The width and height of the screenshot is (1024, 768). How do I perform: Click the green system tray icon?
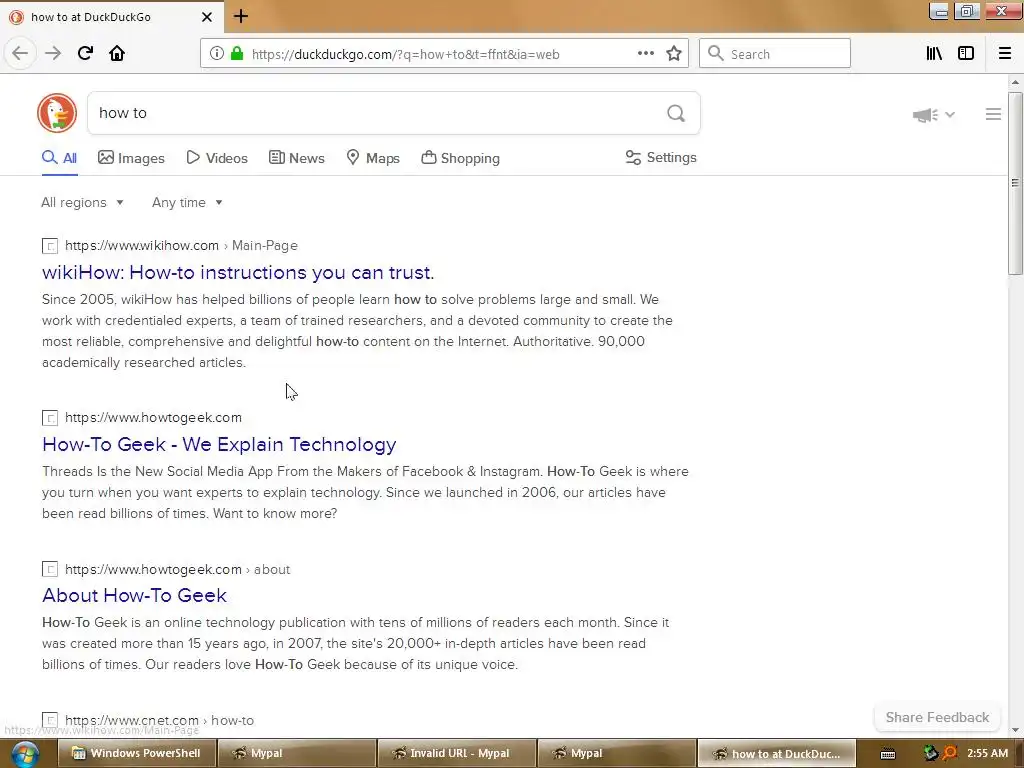point(931,754)
